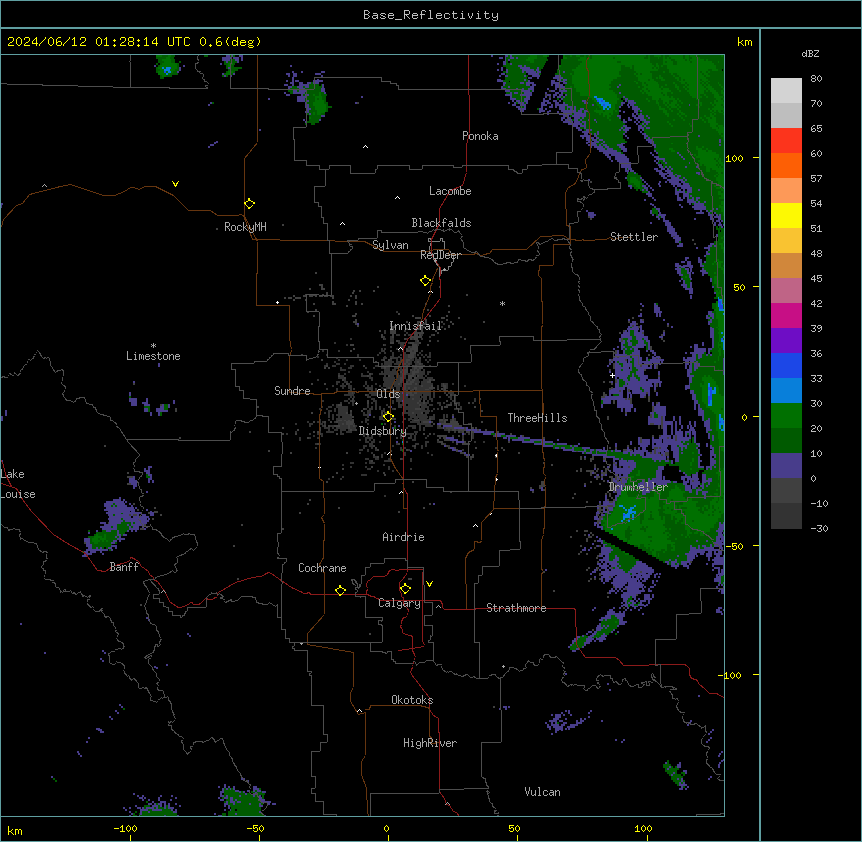Click the purple 10 dBZ legend swatch

click(x=786, y=466)
